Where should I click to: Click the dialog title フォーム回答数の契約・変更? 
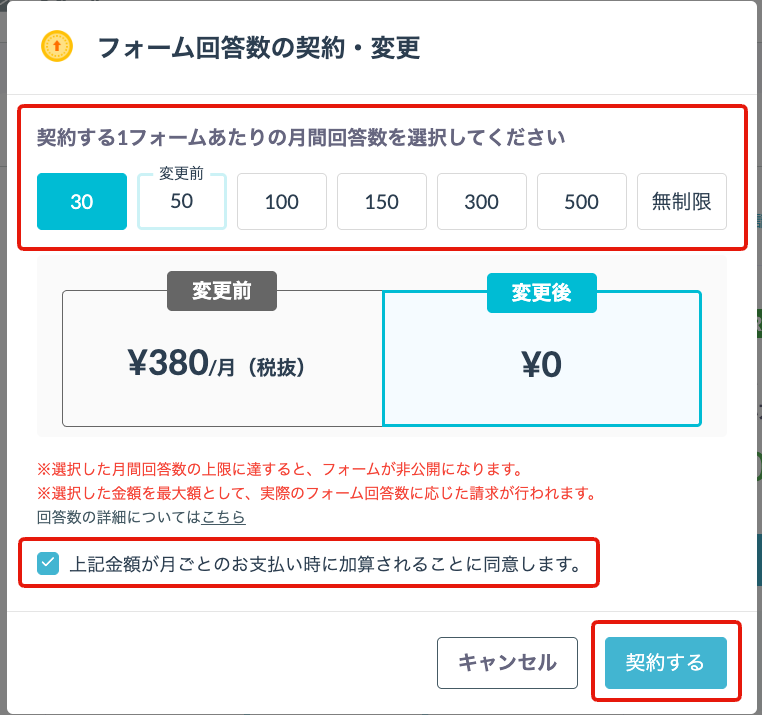click(259, 48)
